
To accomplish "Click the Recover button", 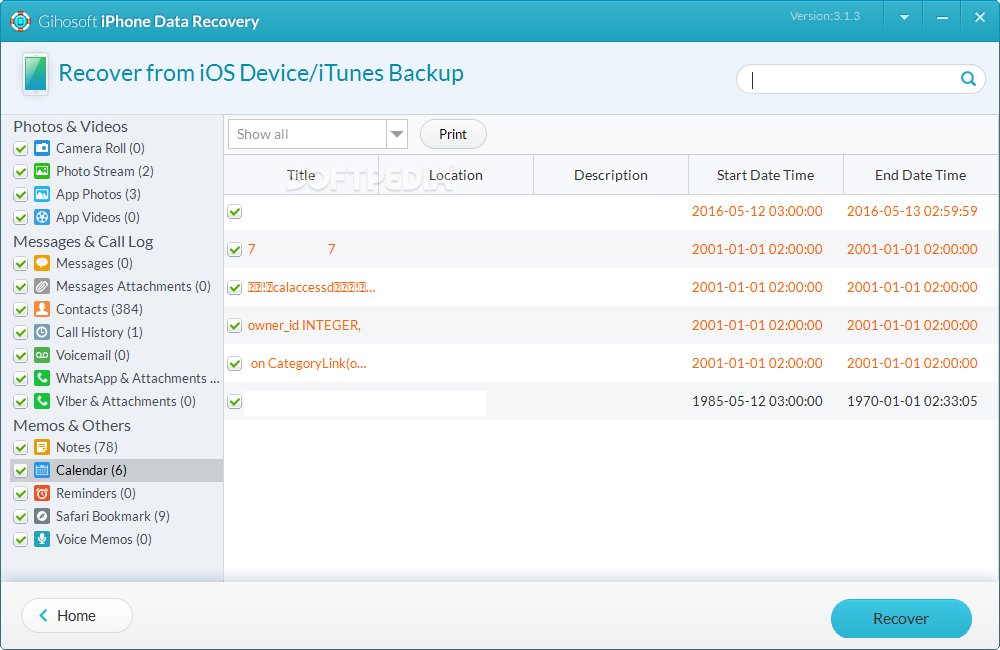I will coord(901,618).
